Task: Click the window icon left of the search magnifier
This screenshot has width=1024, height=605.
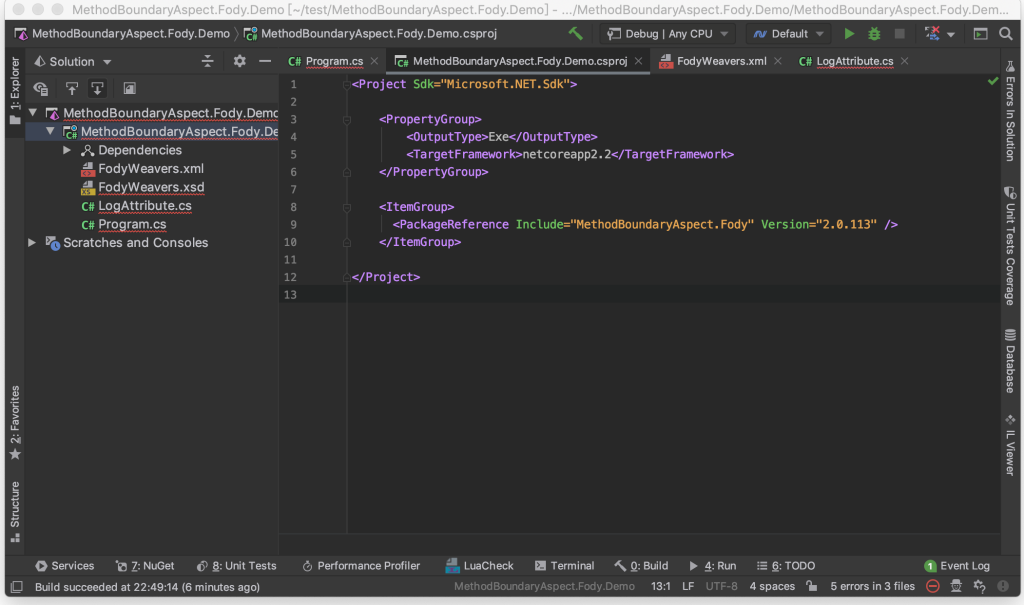Action: point(980,34)
